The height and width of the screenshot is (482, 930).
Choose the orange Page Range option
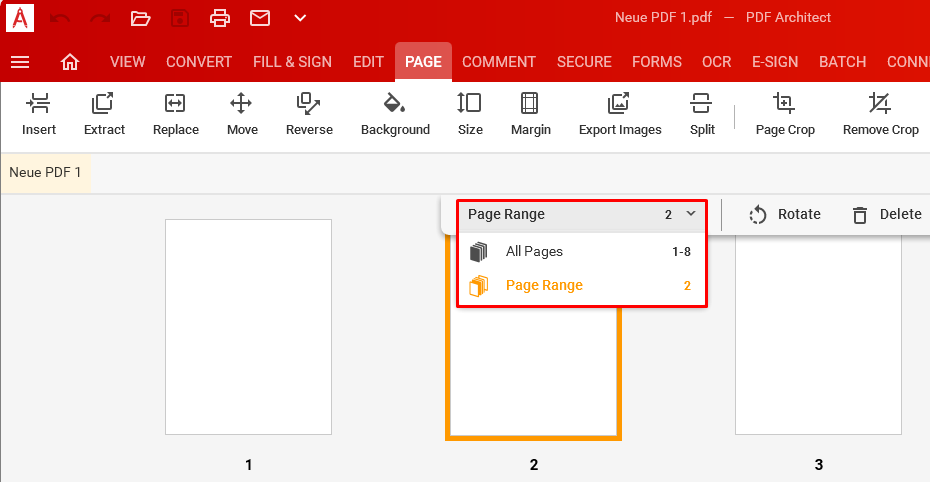point(582,286)
